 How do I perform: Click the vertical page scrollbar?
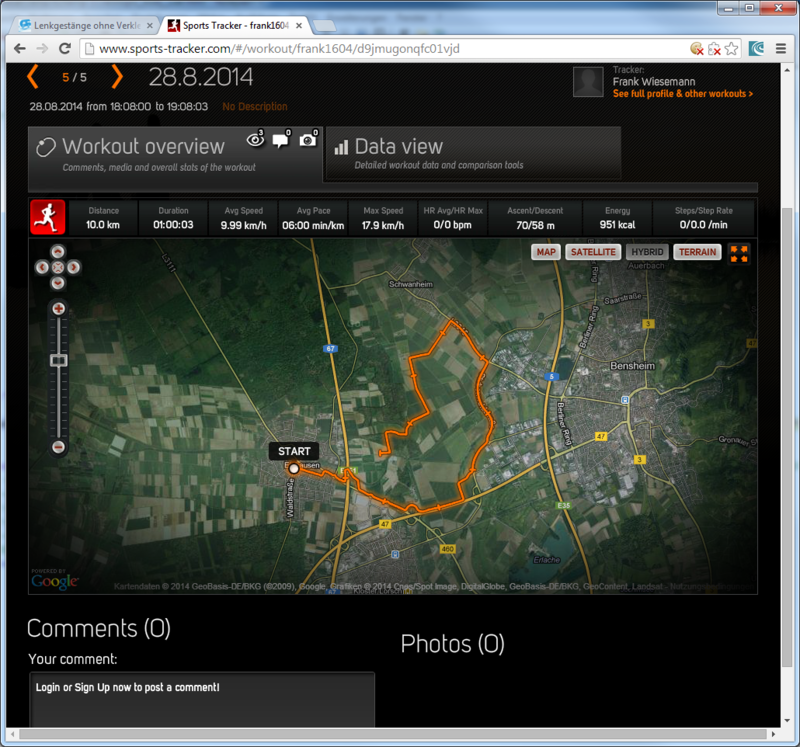(787, 437)
